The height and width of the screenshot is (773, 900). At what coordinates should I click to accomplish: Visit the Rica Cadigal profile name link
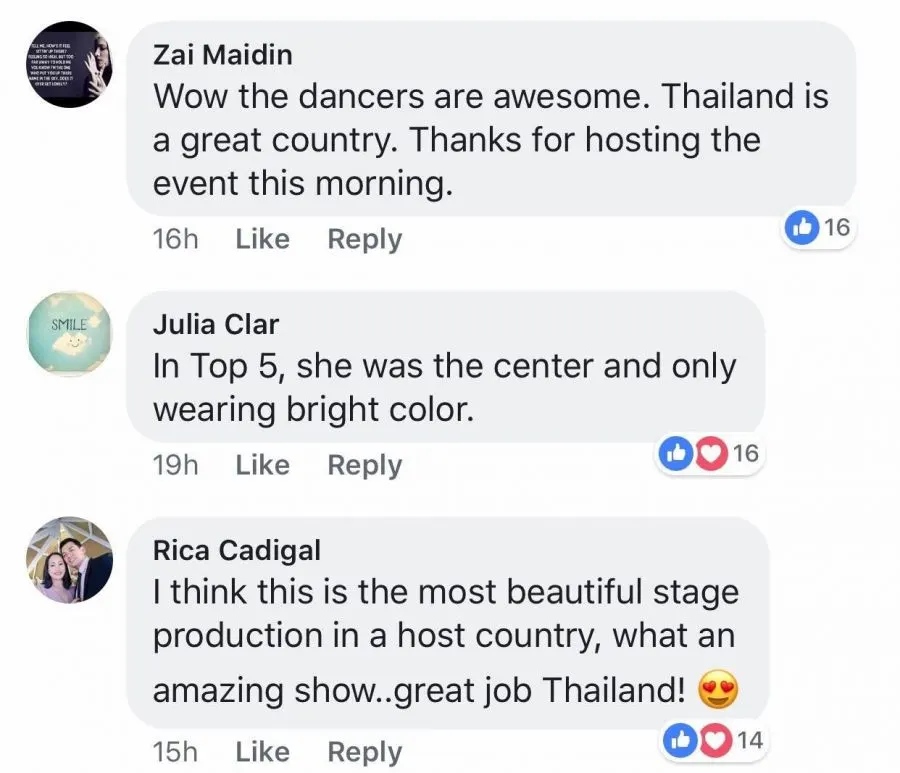click(x=236, y=550)
